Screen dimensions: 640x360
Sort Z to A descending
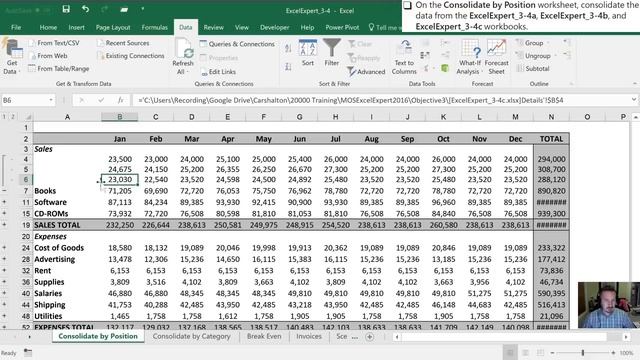[288, 67]
